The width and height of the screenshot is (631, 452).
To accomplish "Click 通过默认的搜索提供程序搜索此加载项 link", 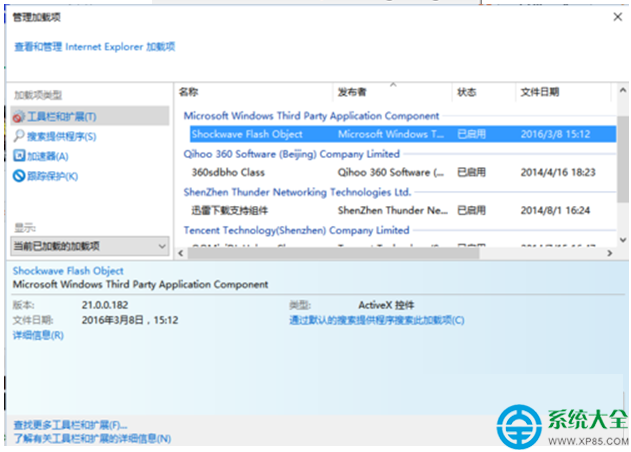I will [376, 320].
